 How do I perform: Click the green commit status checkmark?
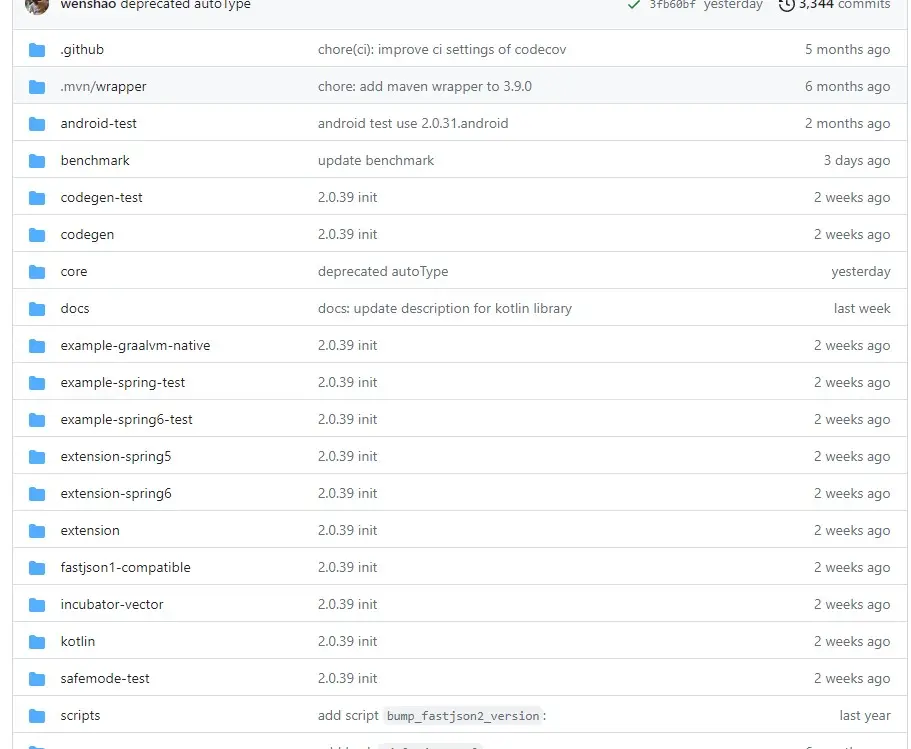pyautogui.click(x=634, y=5)
